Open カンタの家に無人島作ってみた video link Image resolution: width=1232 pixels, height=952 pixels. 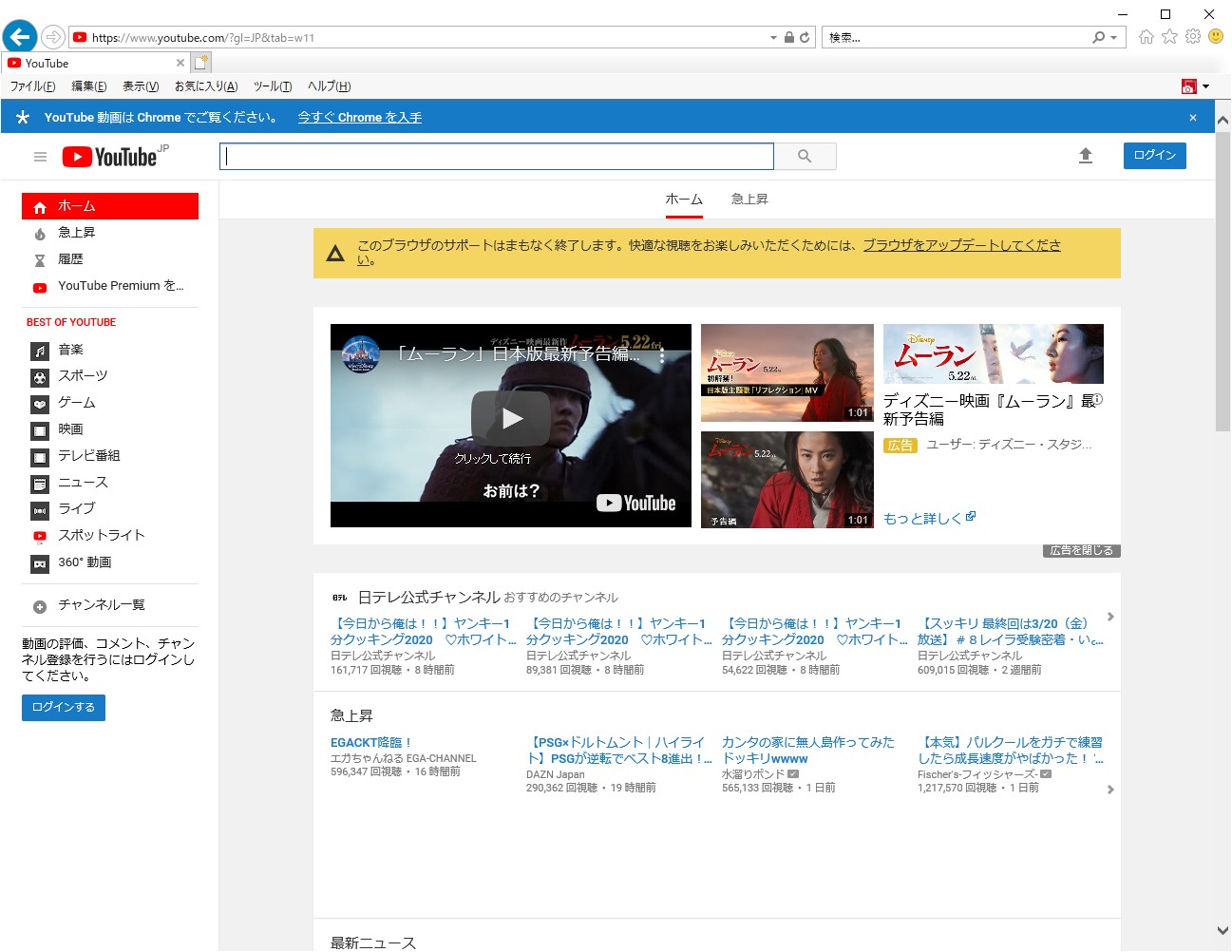[808, 751]
